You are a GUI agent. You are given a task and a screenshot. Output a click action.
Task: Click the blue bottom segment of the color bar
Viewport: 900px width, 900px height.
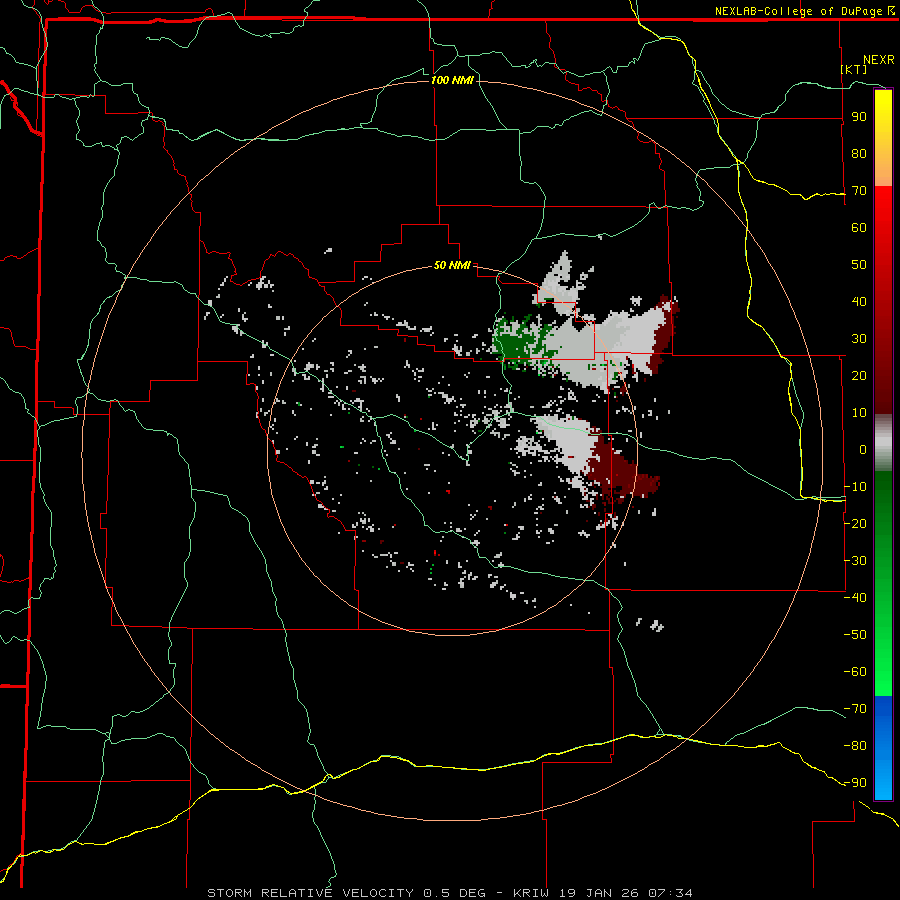click(x=883, y=748)
